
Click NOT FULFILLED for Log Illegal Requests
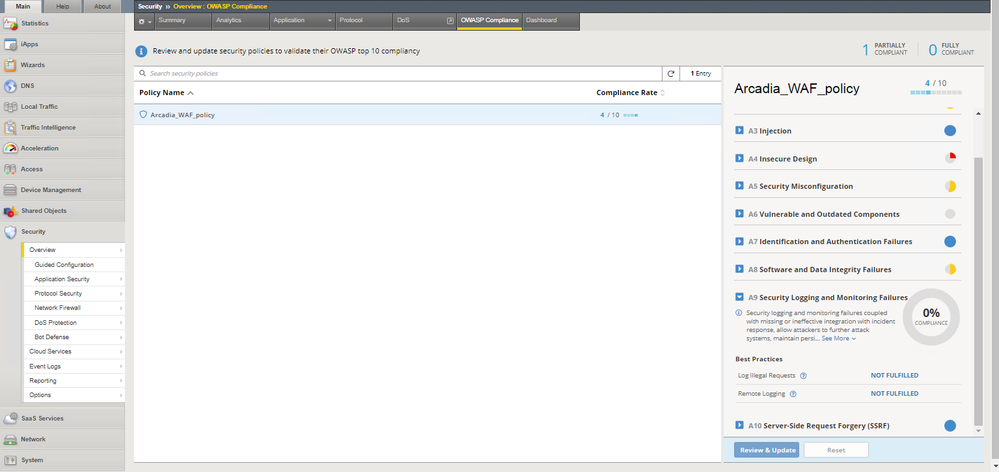895,376
